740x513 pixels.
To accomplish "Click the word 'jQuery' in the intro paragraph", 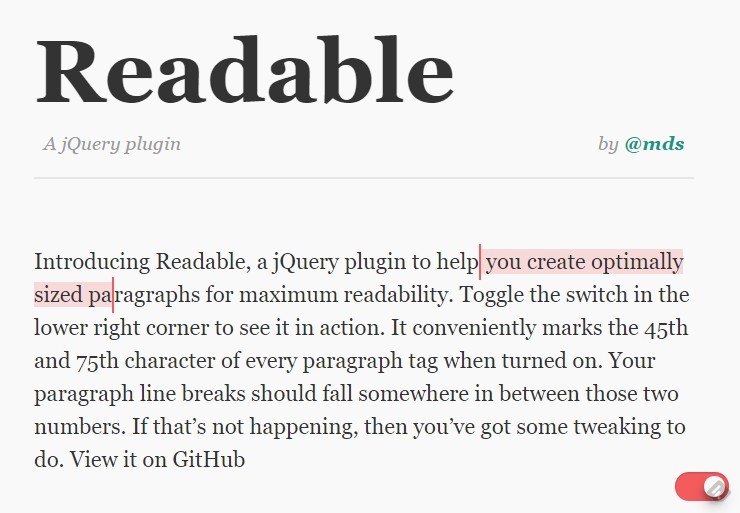I will [306, 262].
